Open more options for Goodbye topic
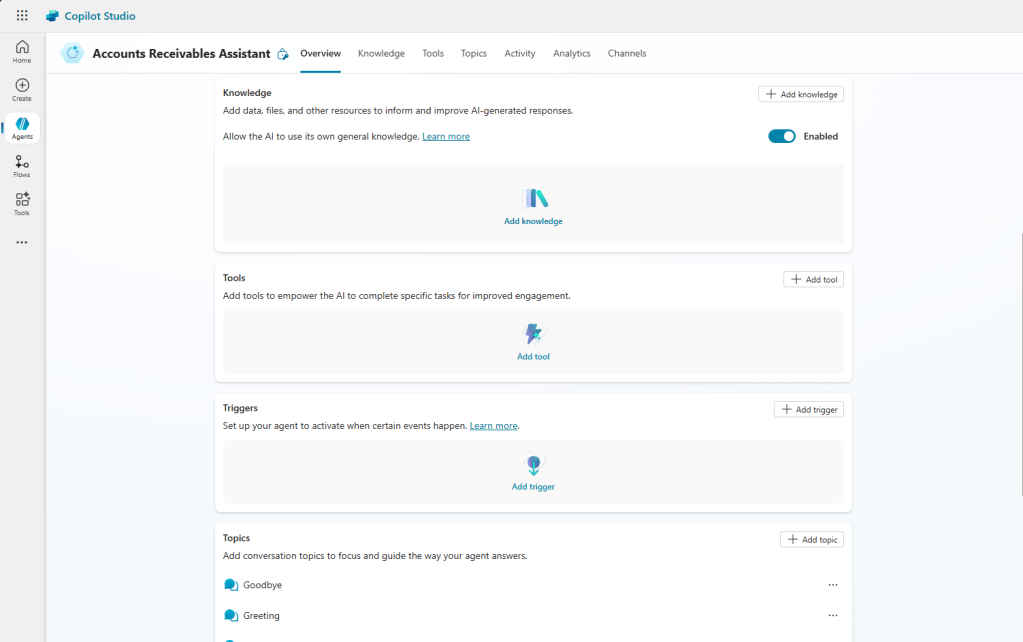 [832, 585]
